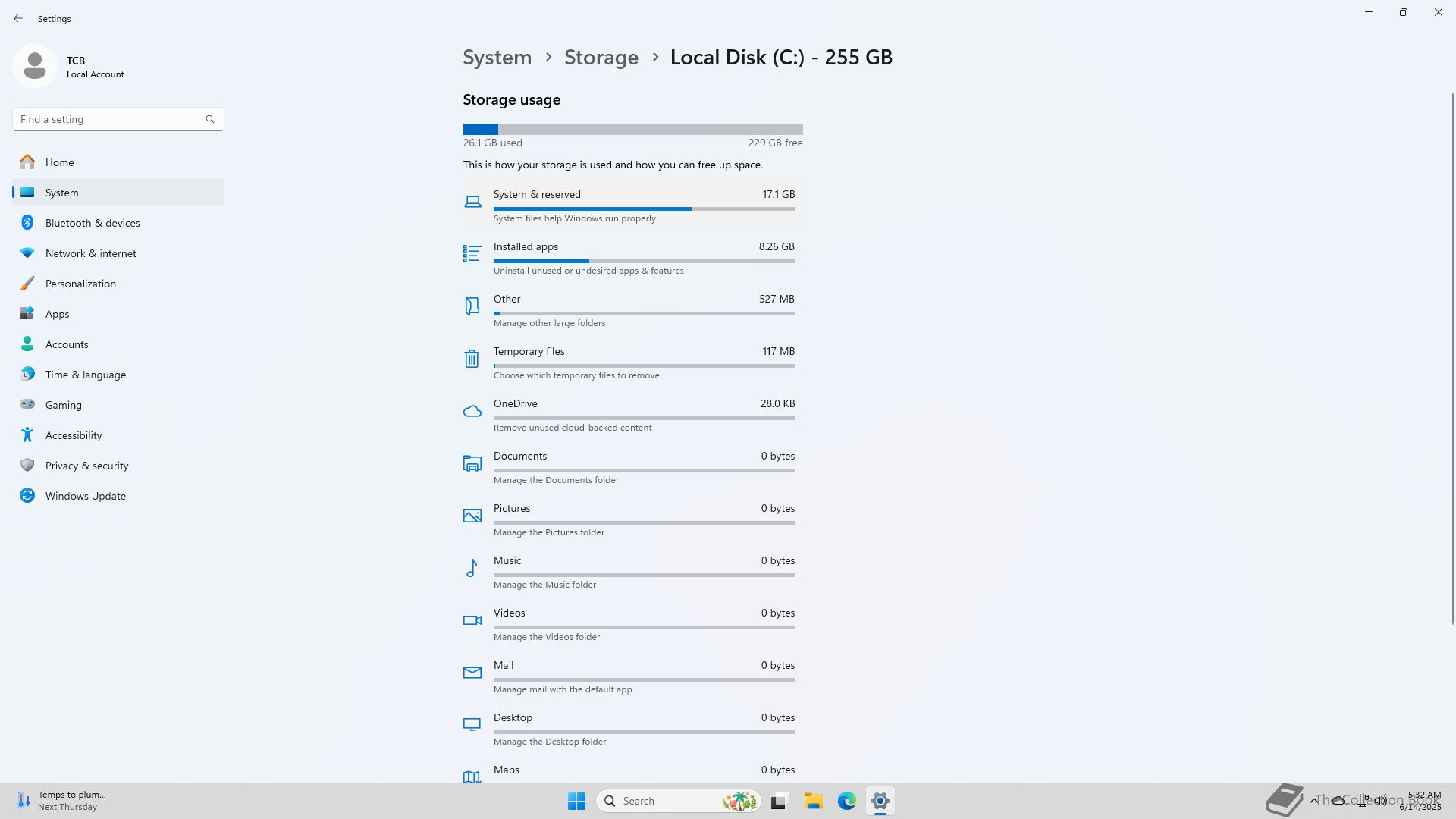
Task: Launch Microsoft Edge from taskbar
Action: click(x=846, y=801)
